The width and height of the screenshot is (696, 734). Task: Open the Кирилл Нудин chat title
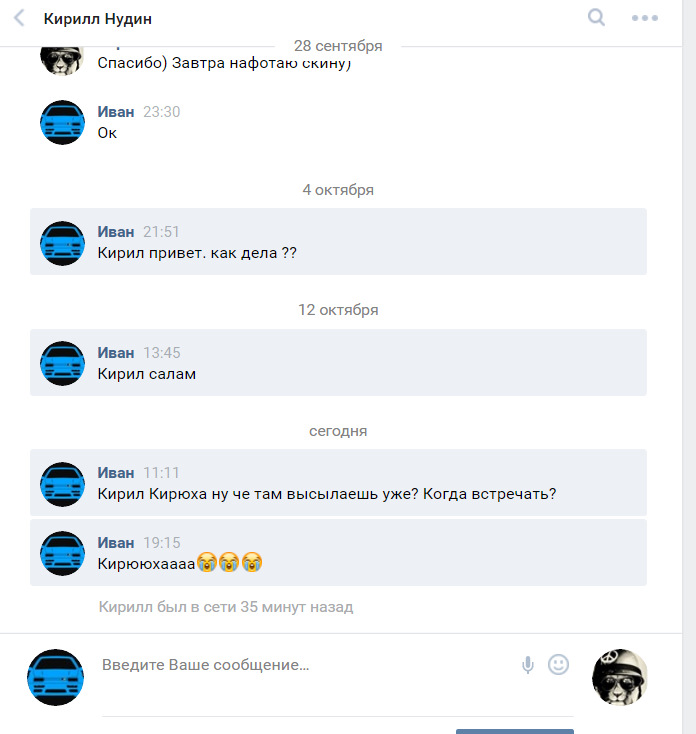[97, 19]
